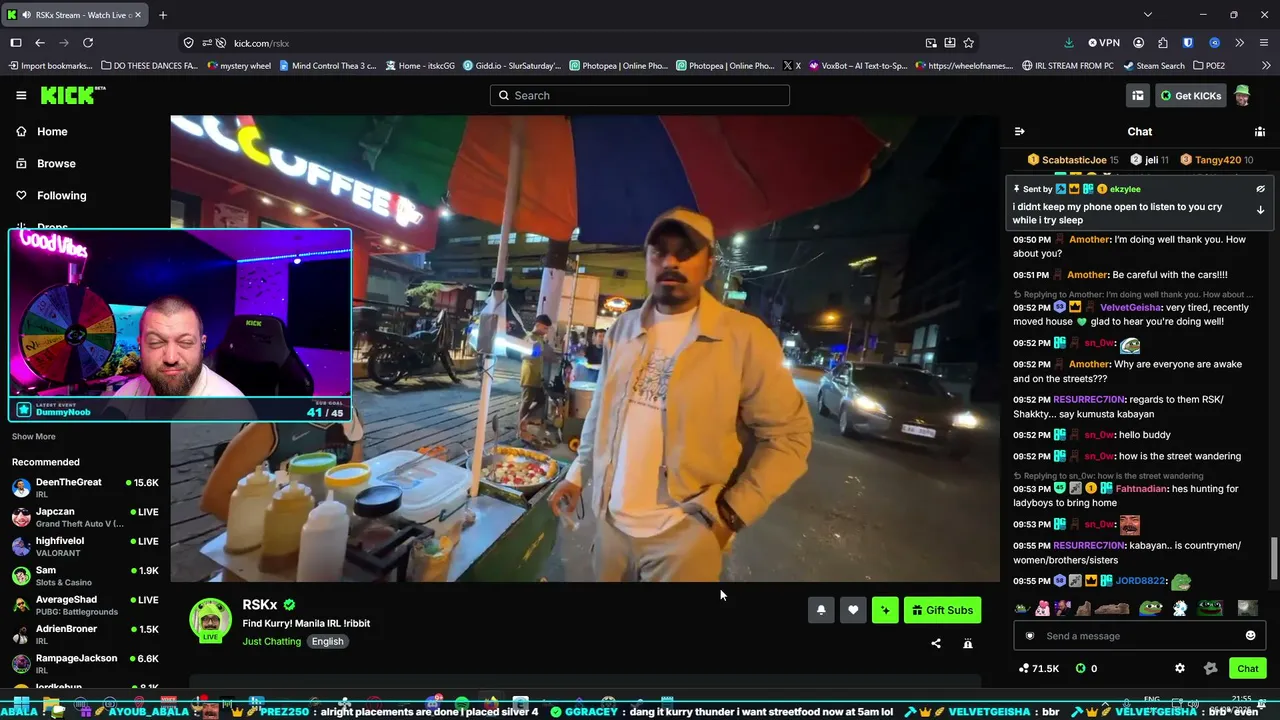The image size is (1280, 720).
Task: Report the stream with the siren icon
Action: [x=968, y=643]
